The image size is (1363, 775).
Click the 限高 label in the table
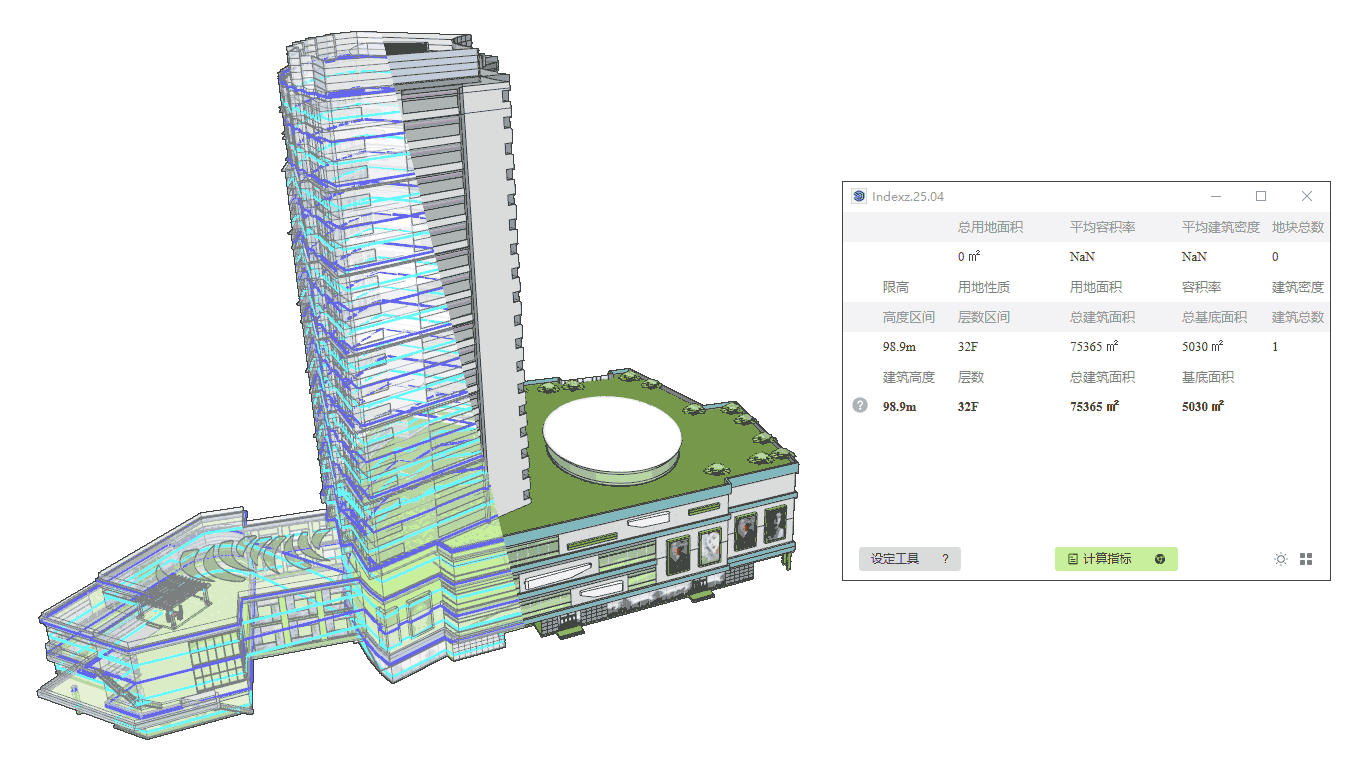coord(896,287)
